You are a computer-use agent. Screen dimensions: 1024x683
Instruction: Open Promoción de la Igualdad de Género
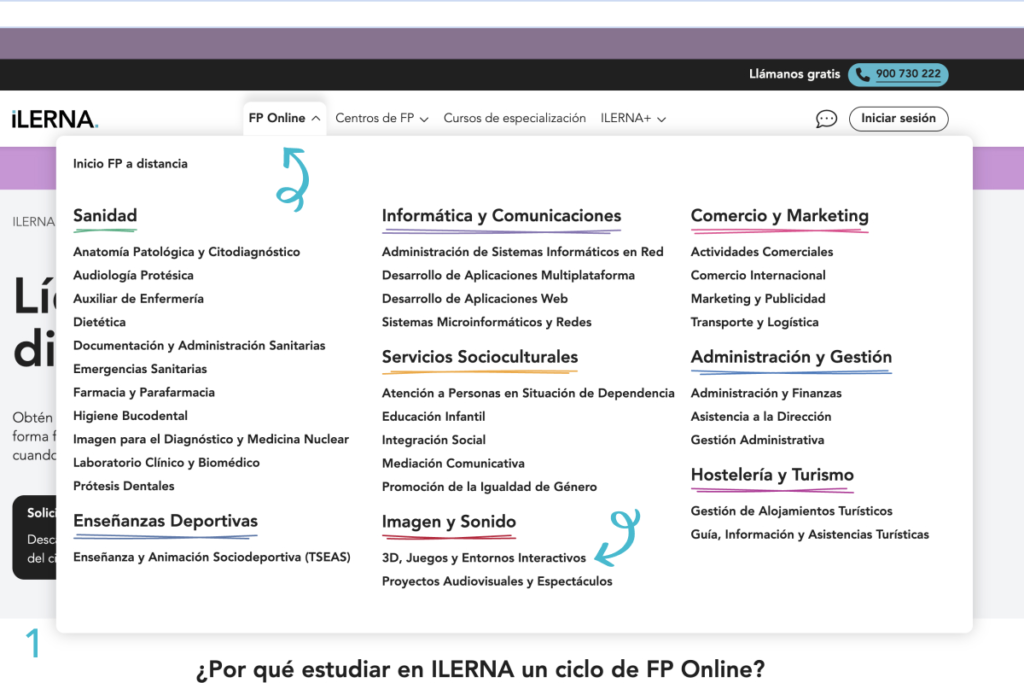point(489,487)
